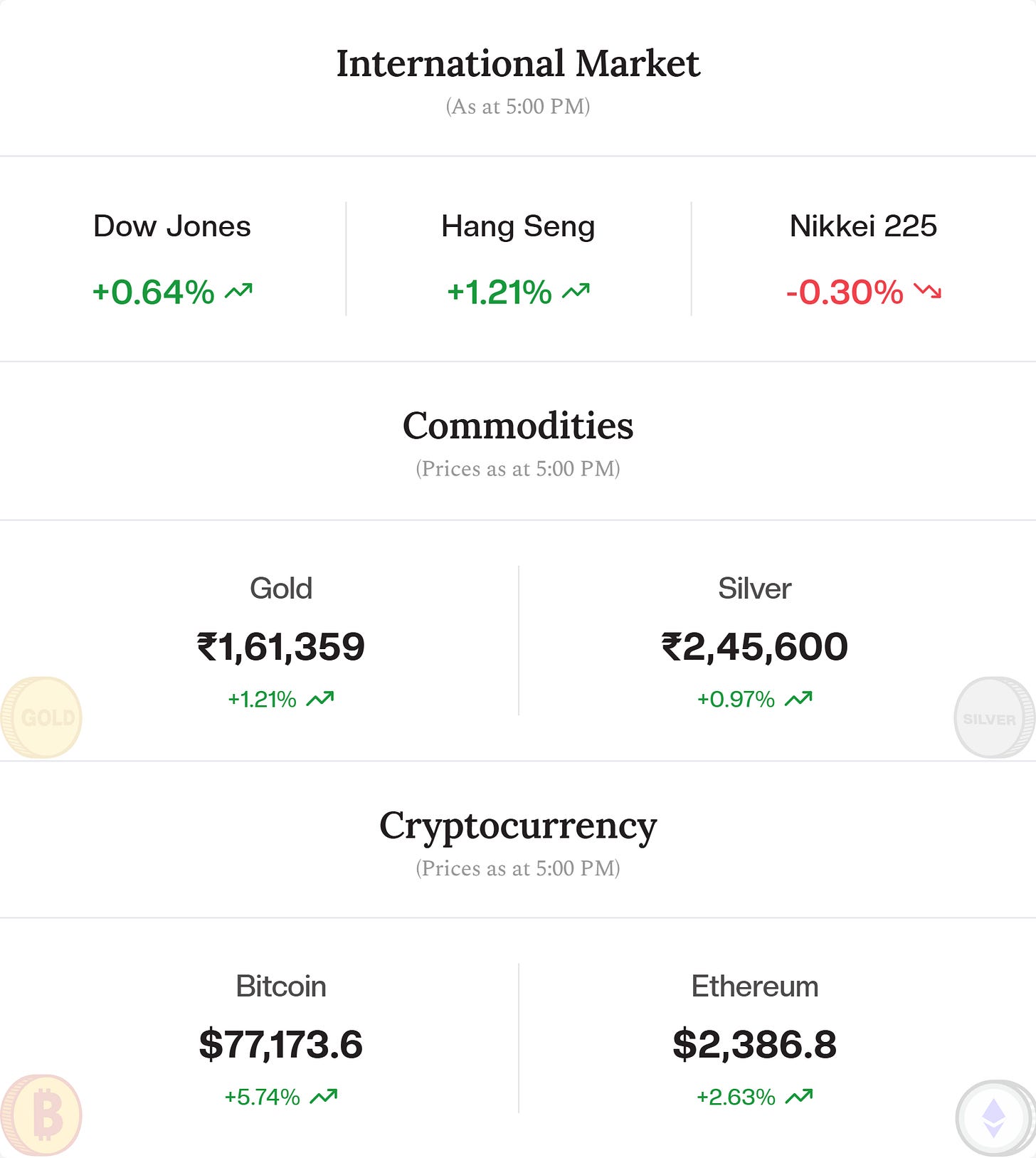Click the gold coin icon
The image size is (1036, 1158).
tap(41, 717)
